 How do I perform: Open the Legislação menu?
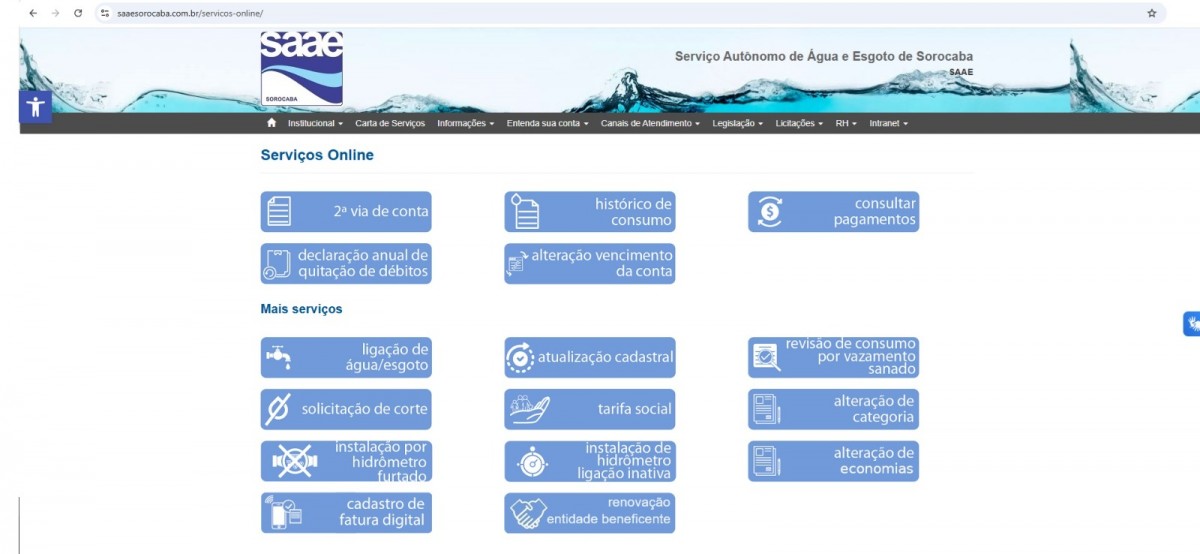(x=737, y=123)
